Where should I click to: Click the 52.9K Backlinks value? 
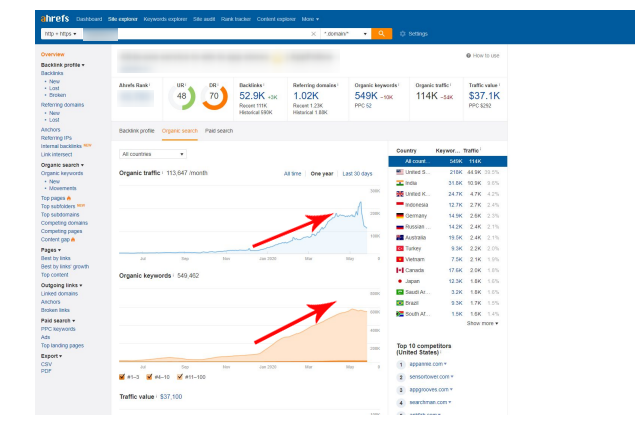252,96
